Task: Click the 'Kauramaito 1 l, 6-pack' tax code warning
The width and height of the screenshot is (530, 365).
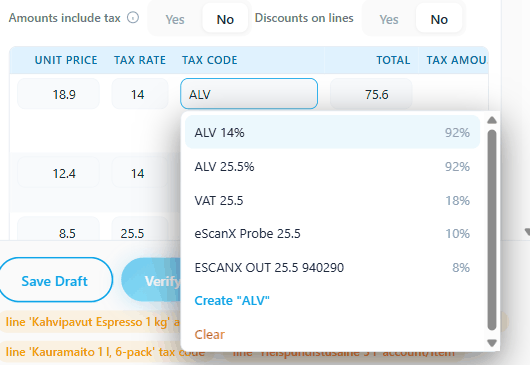Action: click(x=105, y=352)
